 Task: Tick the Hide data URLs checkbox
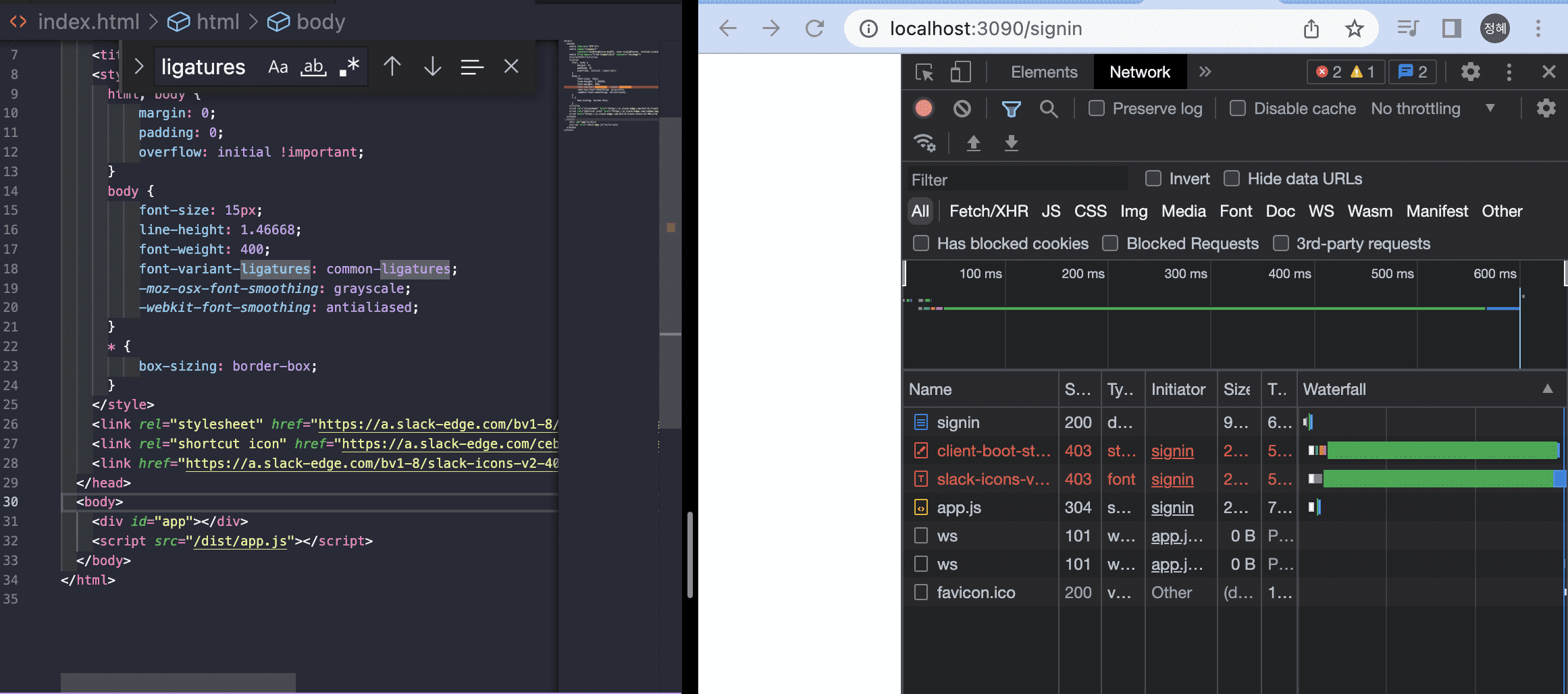coord(1232,179)
